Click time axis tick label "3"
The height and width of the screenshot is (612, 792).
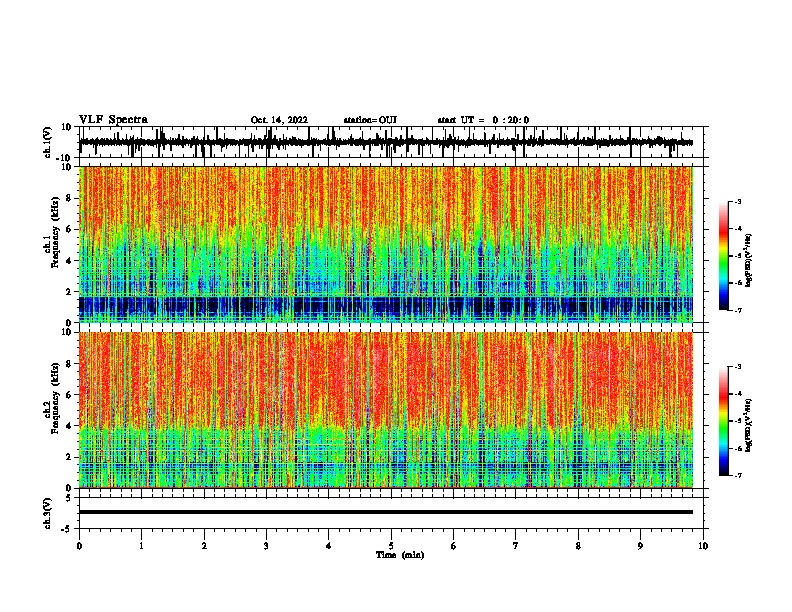[x=266, y=546]
